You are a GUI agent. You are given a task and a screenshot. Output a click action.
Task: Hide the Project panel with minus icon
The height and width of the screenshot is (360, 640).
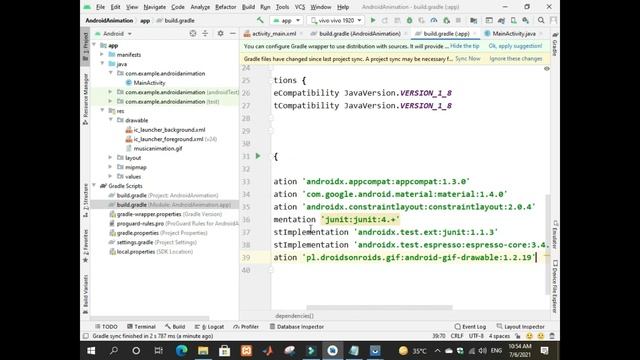(x=233, y=33)
